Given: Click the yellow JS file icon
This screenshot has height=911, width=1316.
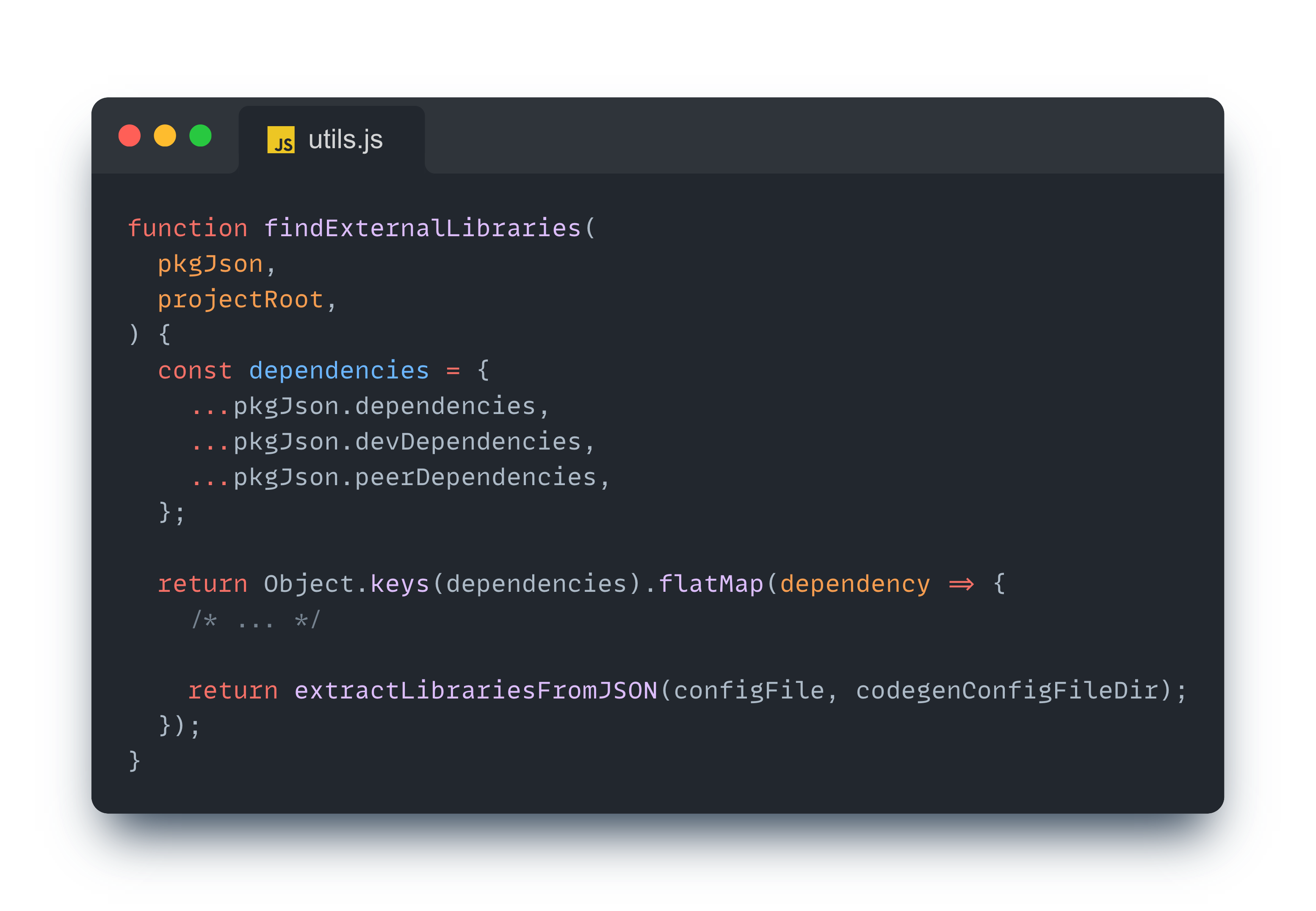Looking at the screenshot, I should tap(281, 140).
